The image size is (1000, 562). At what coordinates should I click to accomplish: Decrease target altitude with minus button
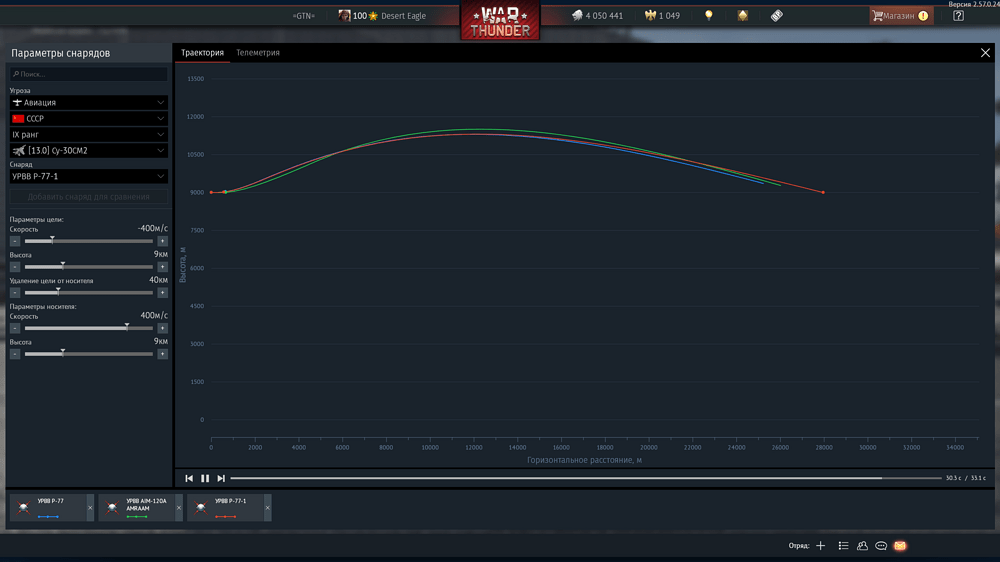pyautogui.click(x=15, y=267)
